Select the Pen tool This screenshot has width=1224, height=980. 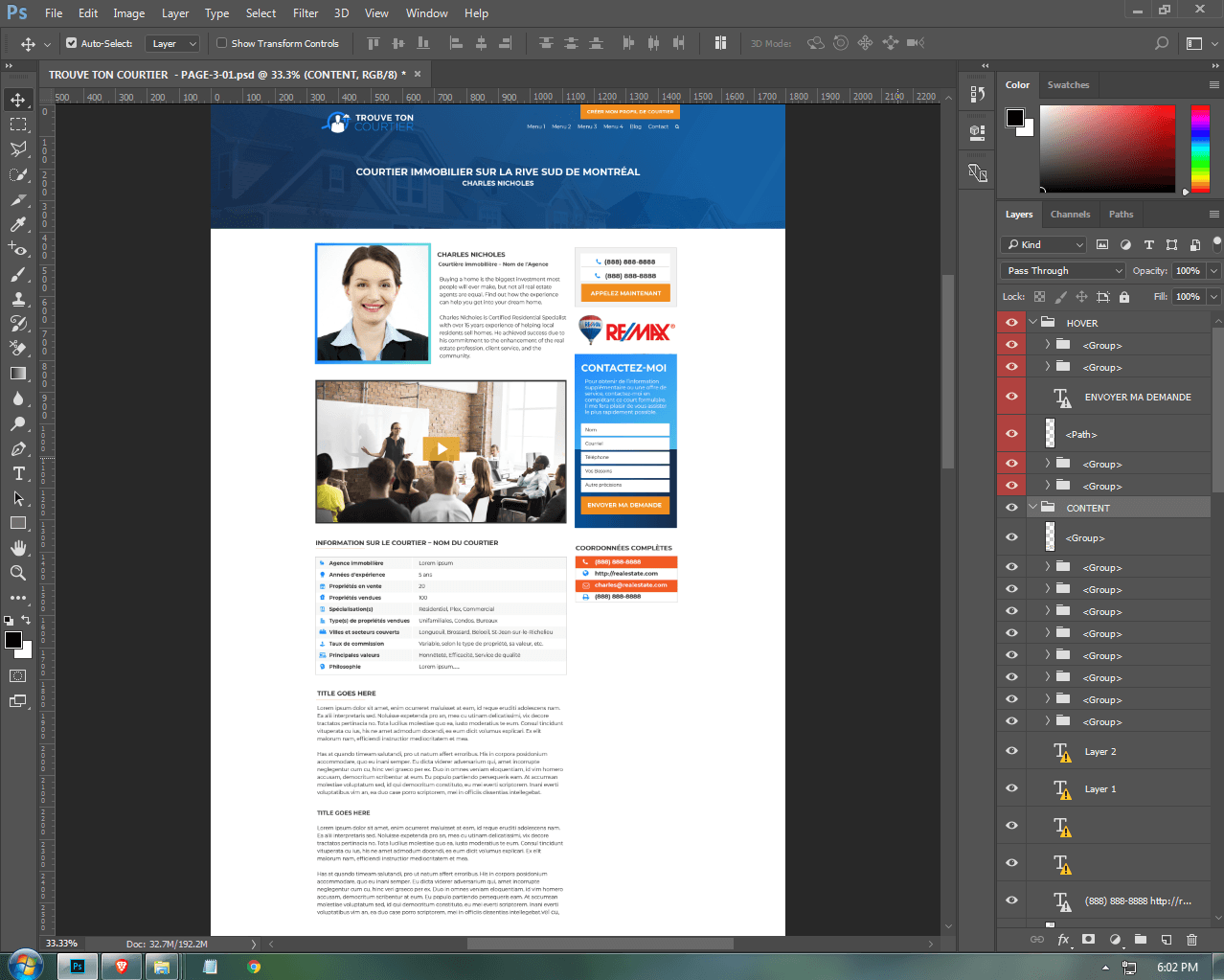coord(18,448)
